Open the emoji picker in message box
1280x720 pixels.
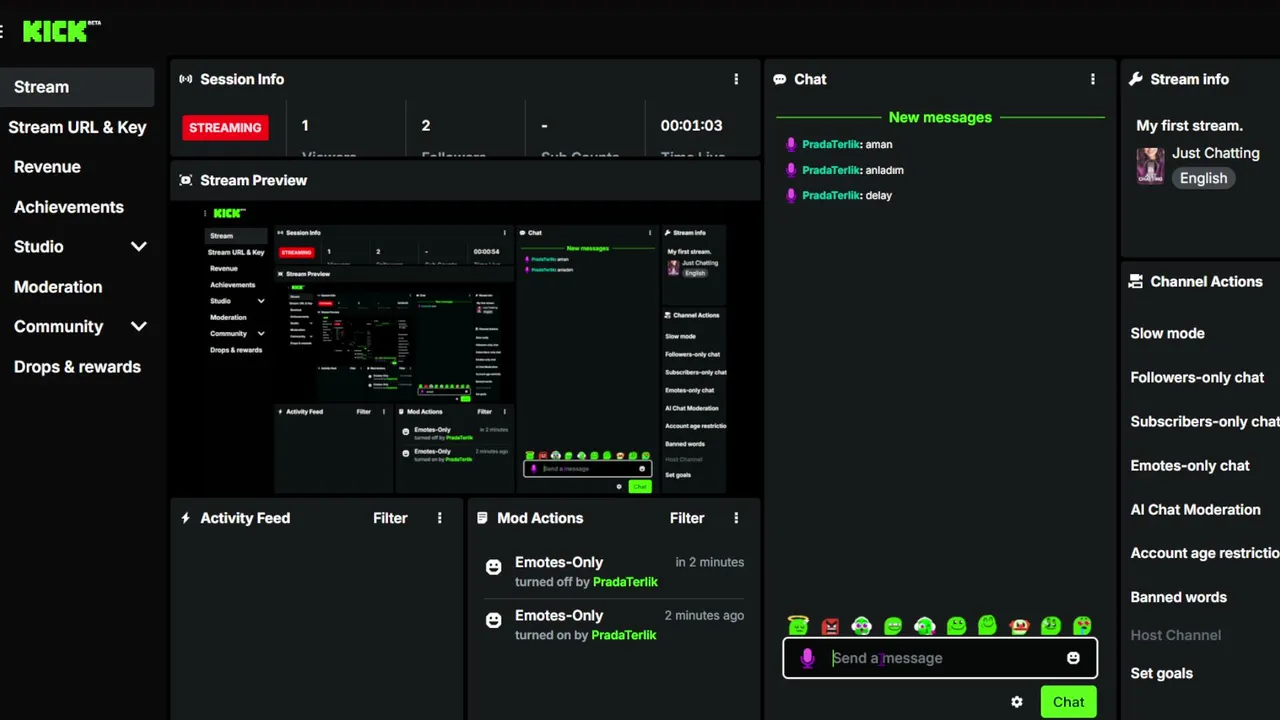[x=1073, y=658]
